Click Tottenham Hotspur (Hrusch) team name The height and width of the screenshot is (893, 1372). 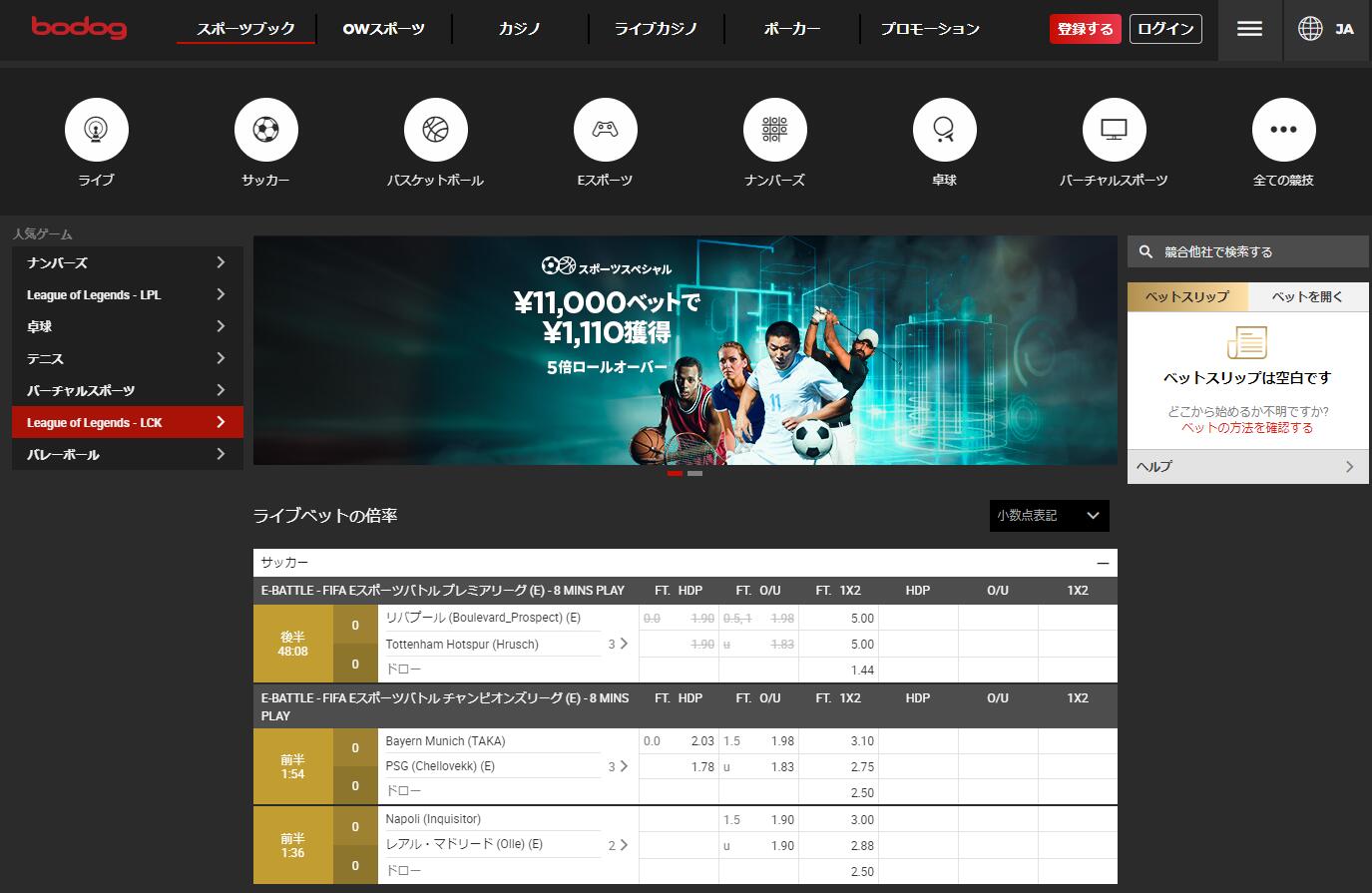click(462, 645)
